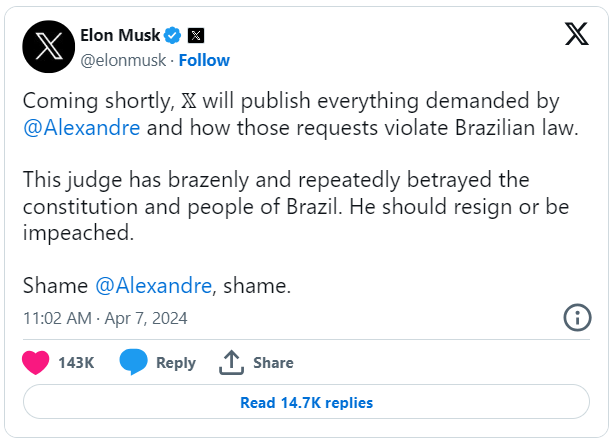Open the Read 14.7K replies button
Viewport: 615px width, 442px height.
306,402
